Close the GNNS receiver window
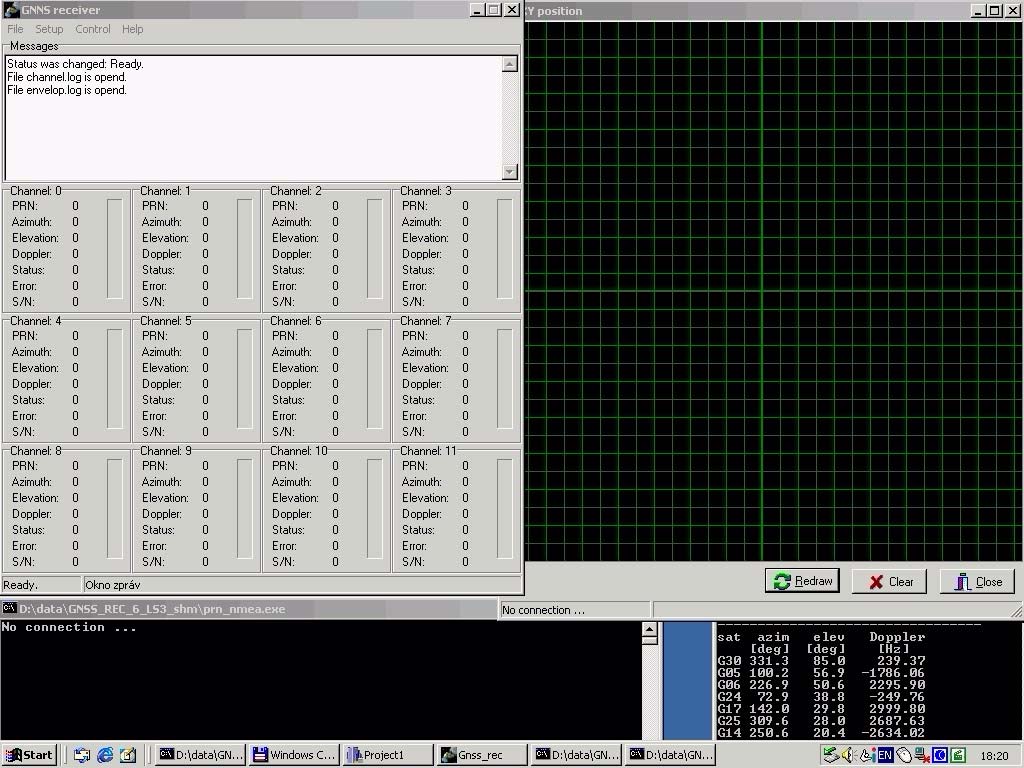1024x768 pixels. [x=512, y=10]
